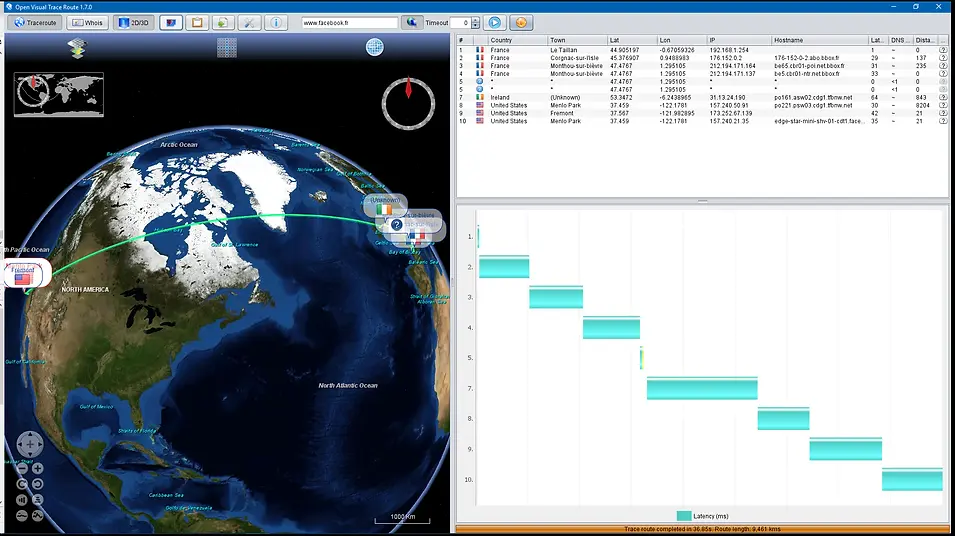Open the About info icon
955x536 pixels.
[275, 23]
